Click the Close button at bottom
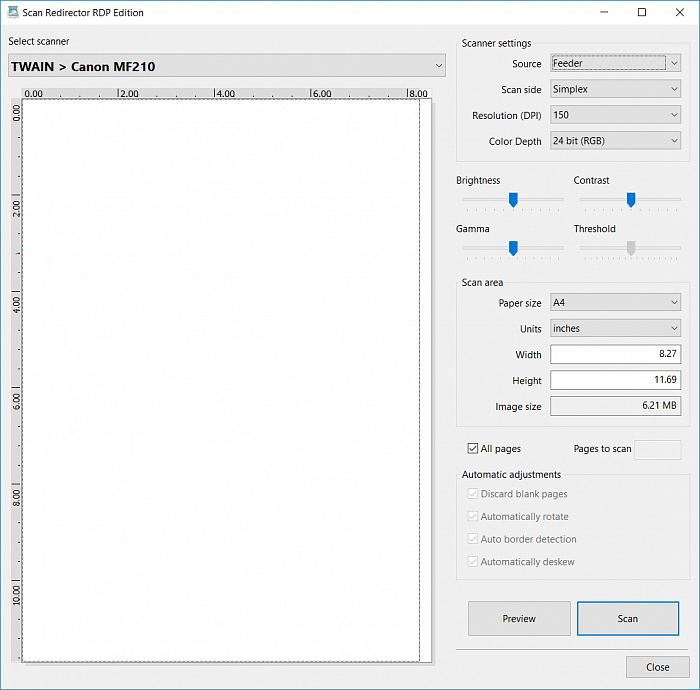The height and width of the screenshot is (690, 700). pos(658,667)
